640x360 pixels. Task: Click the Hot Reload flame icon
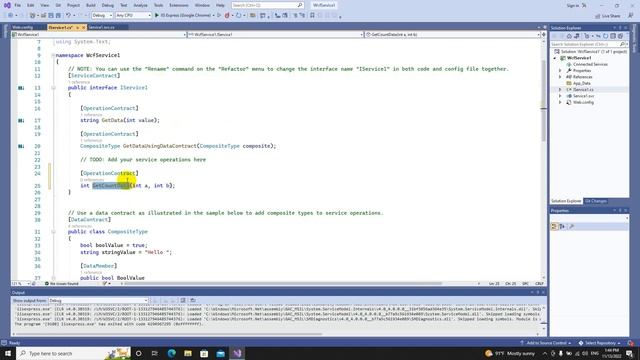(x=227, y=16)
